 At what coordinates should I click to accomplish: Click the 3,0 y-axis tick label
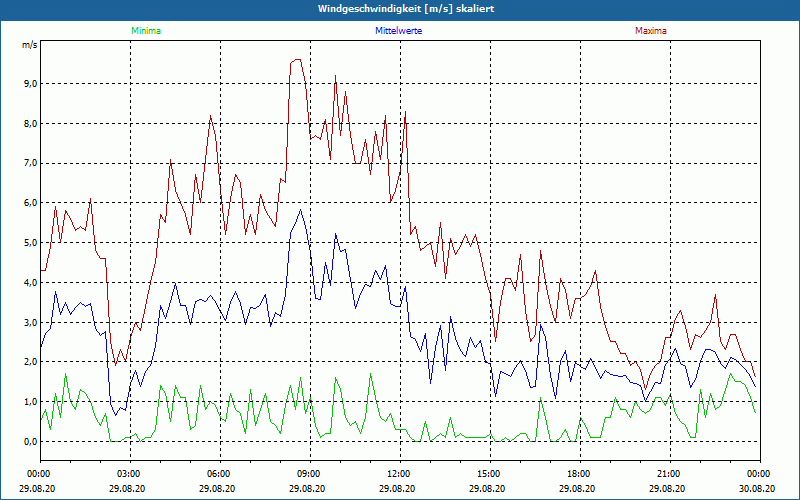coord(29,322)
